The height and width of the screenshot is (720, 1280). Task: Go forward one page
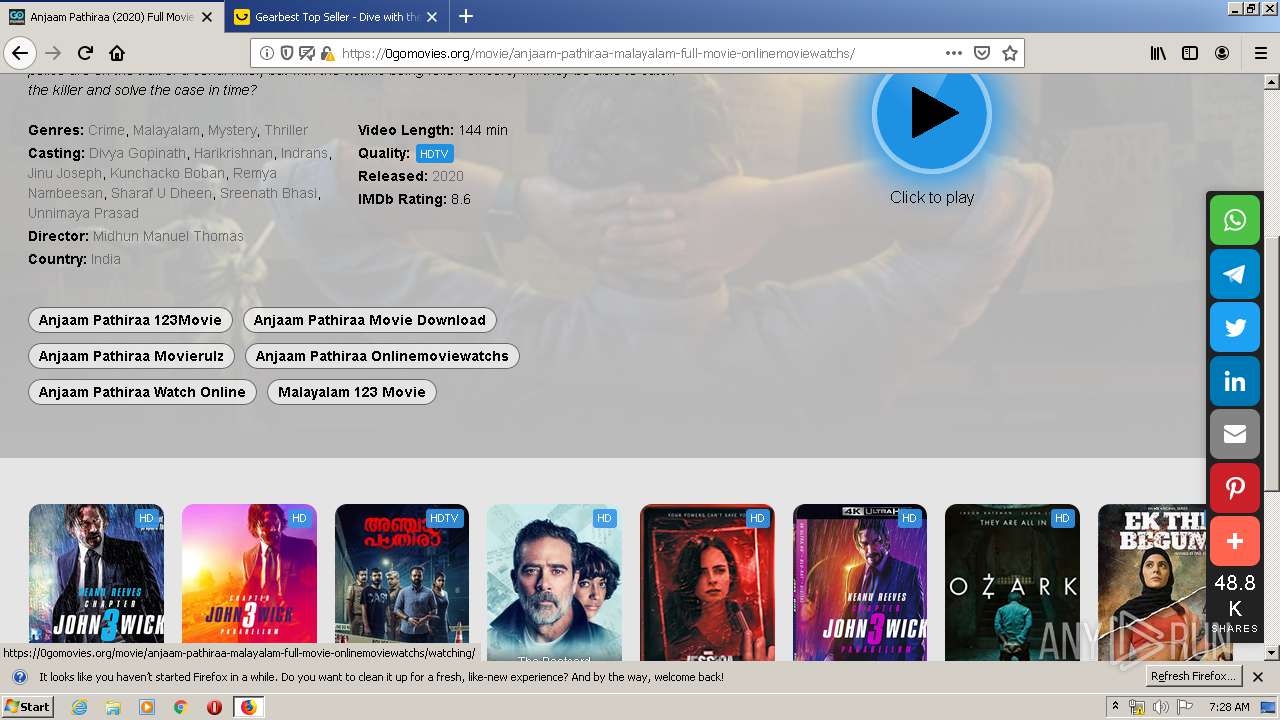pyautogui.click(x=53, y=53)
